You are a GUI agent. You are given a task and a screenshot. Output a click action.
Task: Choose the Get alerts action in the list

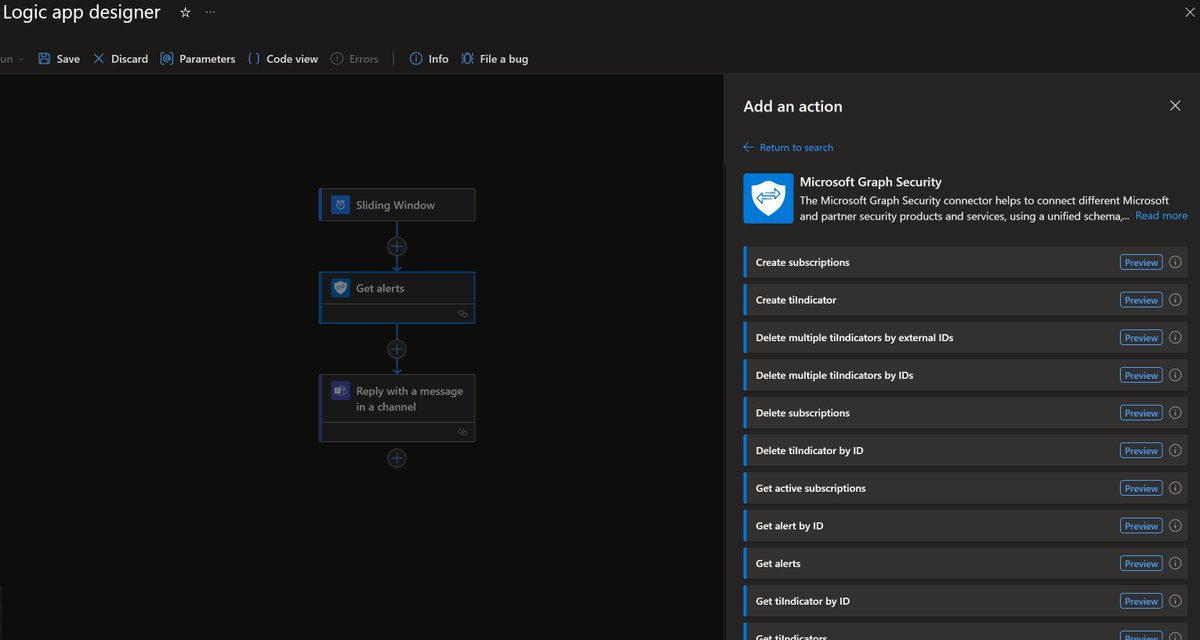965,564
